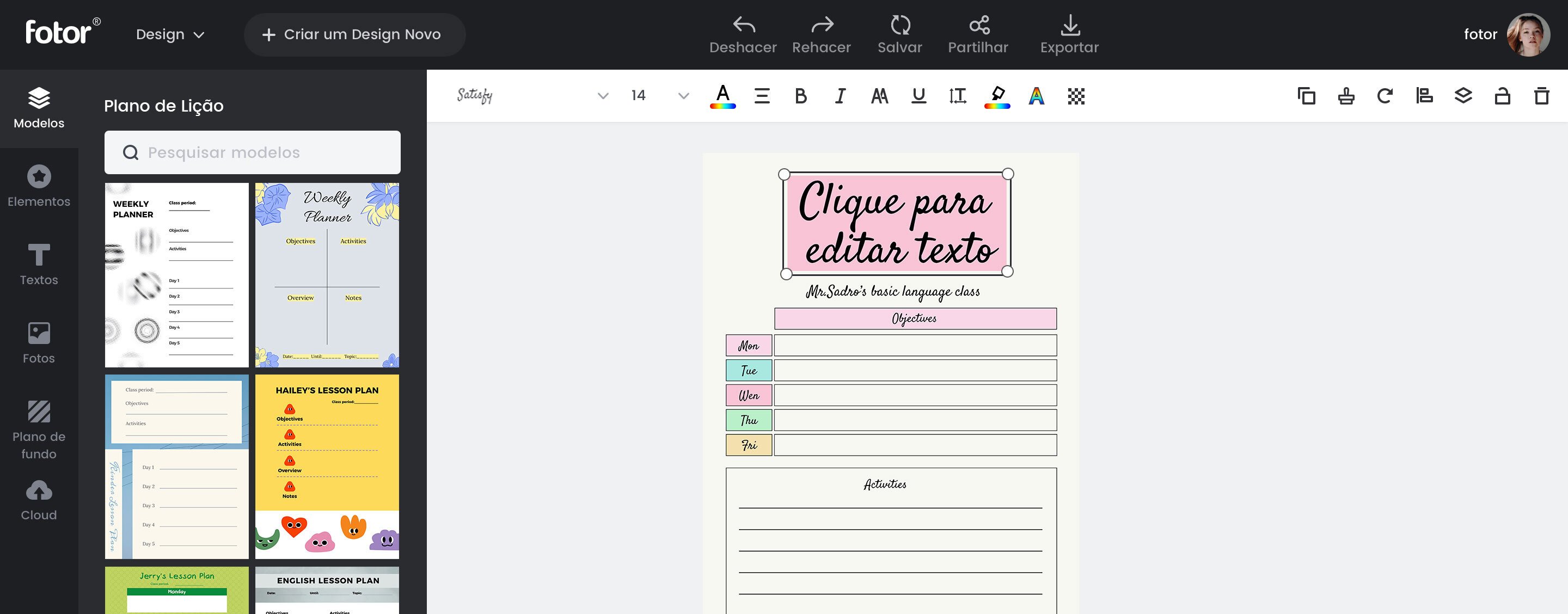Open the Modelos panel
The height and width of the screenshot is (614, 1568).
click(39, 107)
